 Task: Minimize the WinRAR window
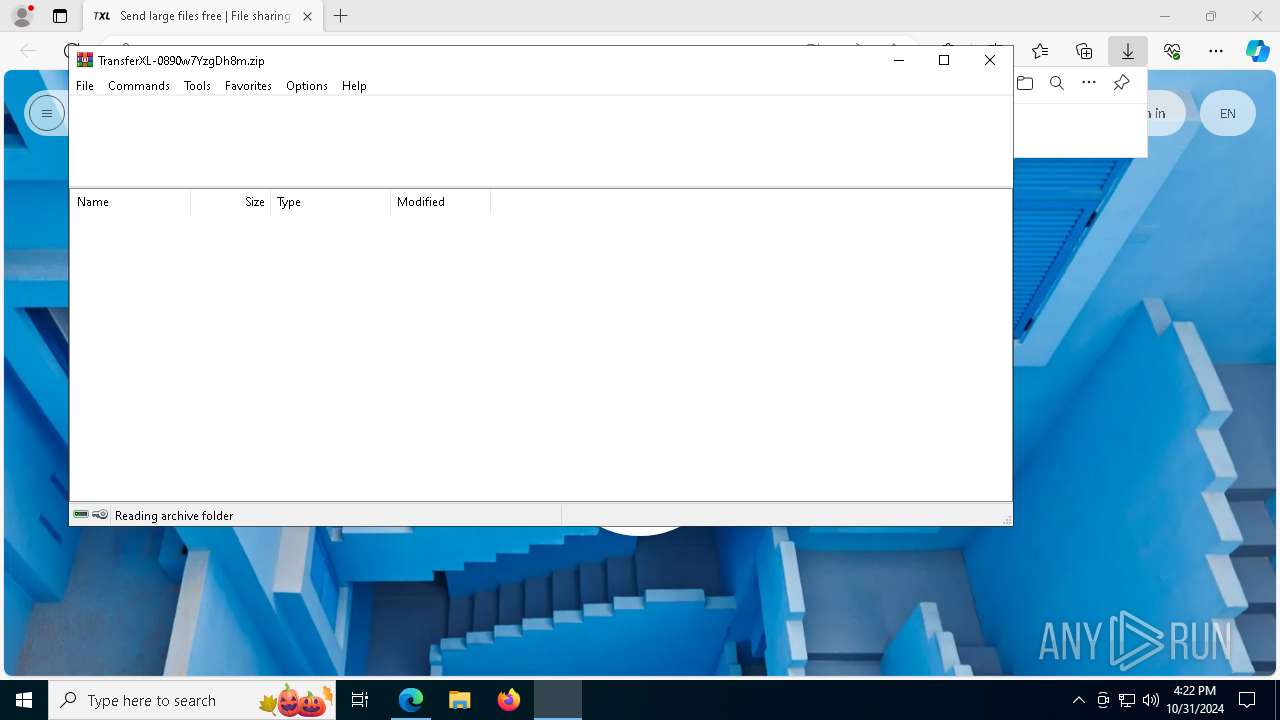(x=898, y=60)
